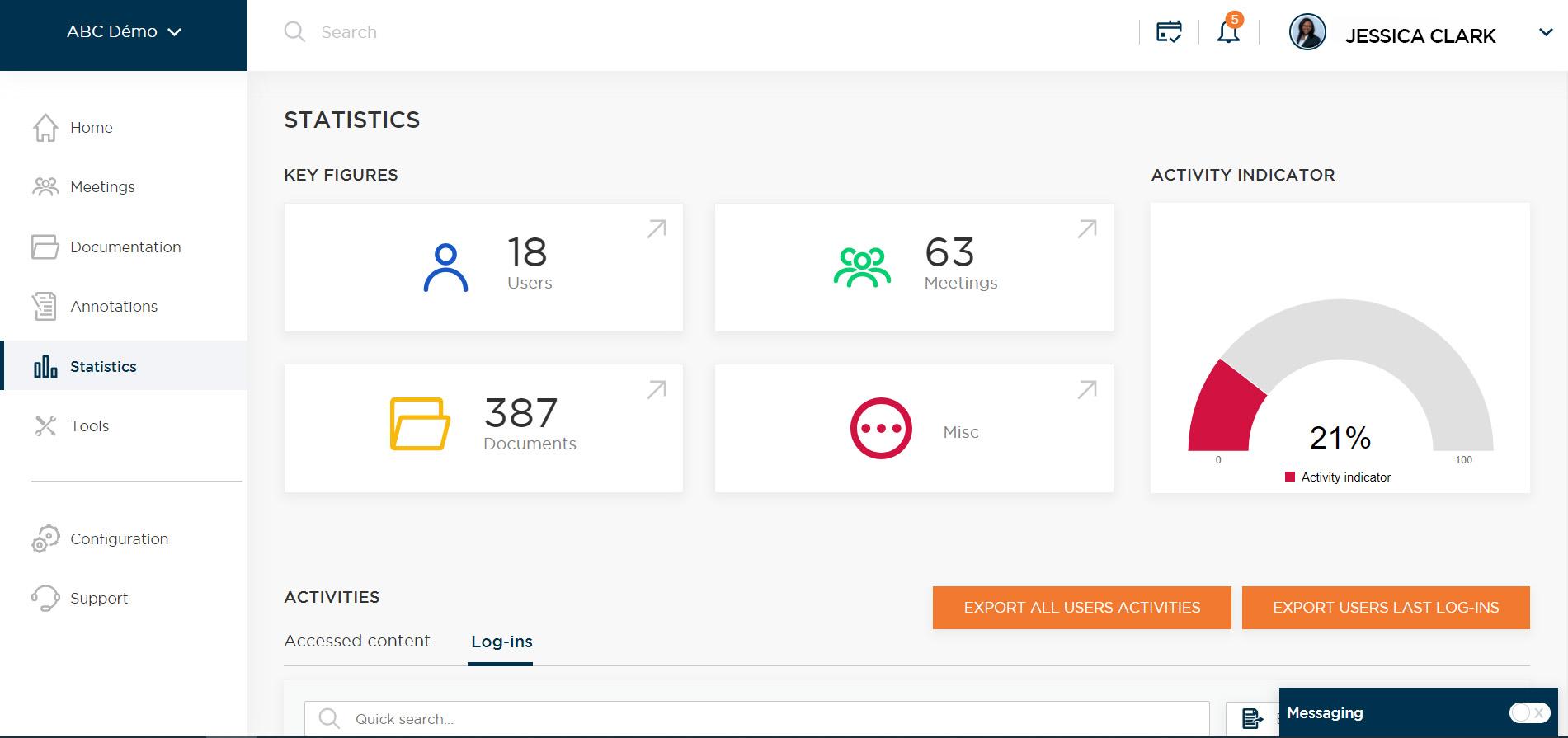This screenshot has width=1568, height=738.
Task: Click the export icon beside Quick search
Action: (x=1253, y=719)
